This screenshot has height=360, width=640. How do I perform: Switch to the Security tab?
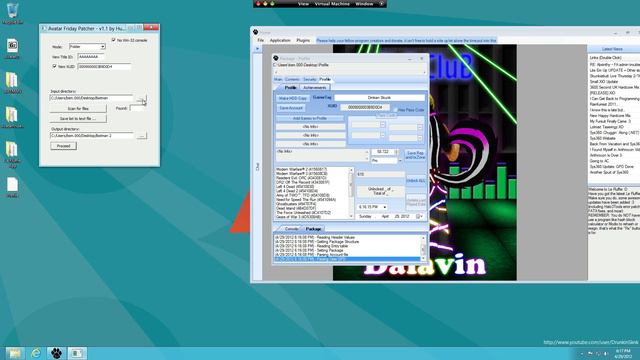point(309,79)
